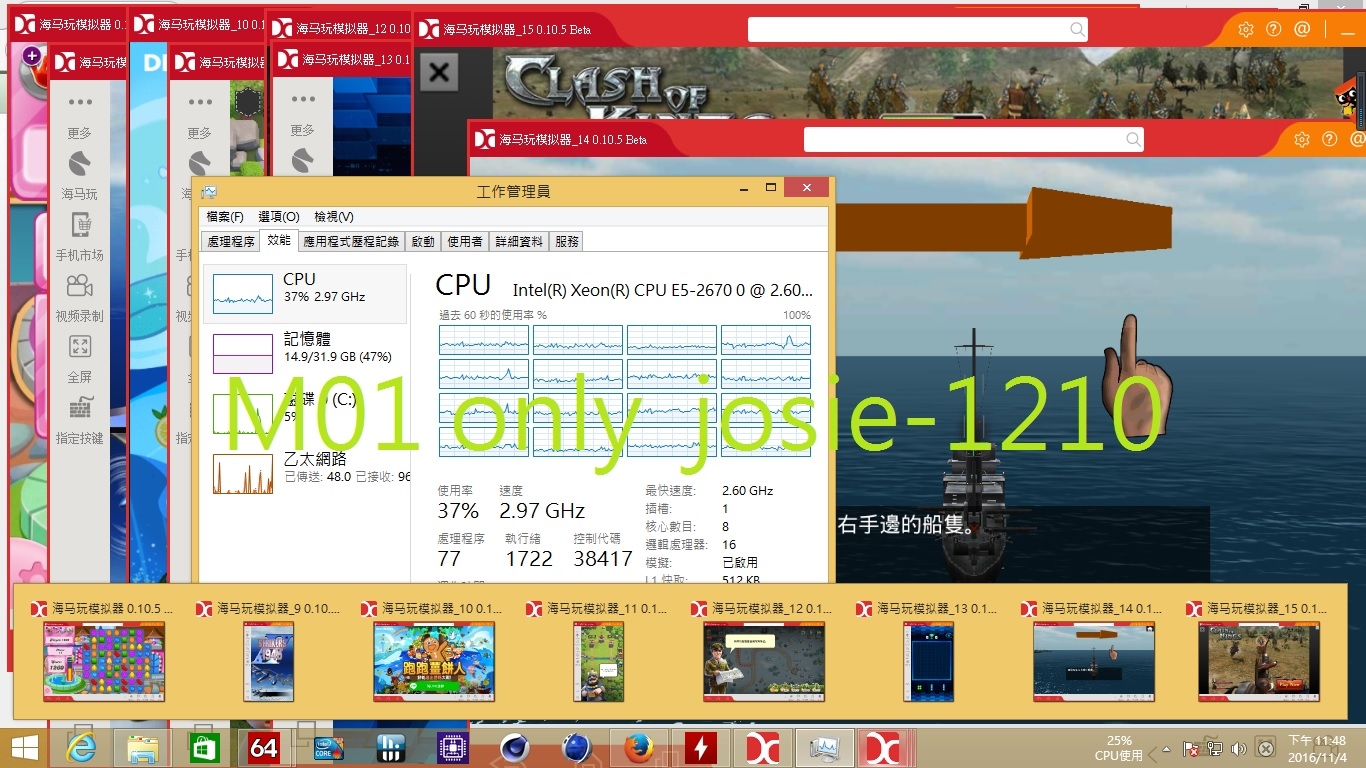The width and height of the screenshot is (1366, 768).
Task: Switch to 應用程式歷程記錄 tab
Action: pyautogui.click(x=351, y=241)
